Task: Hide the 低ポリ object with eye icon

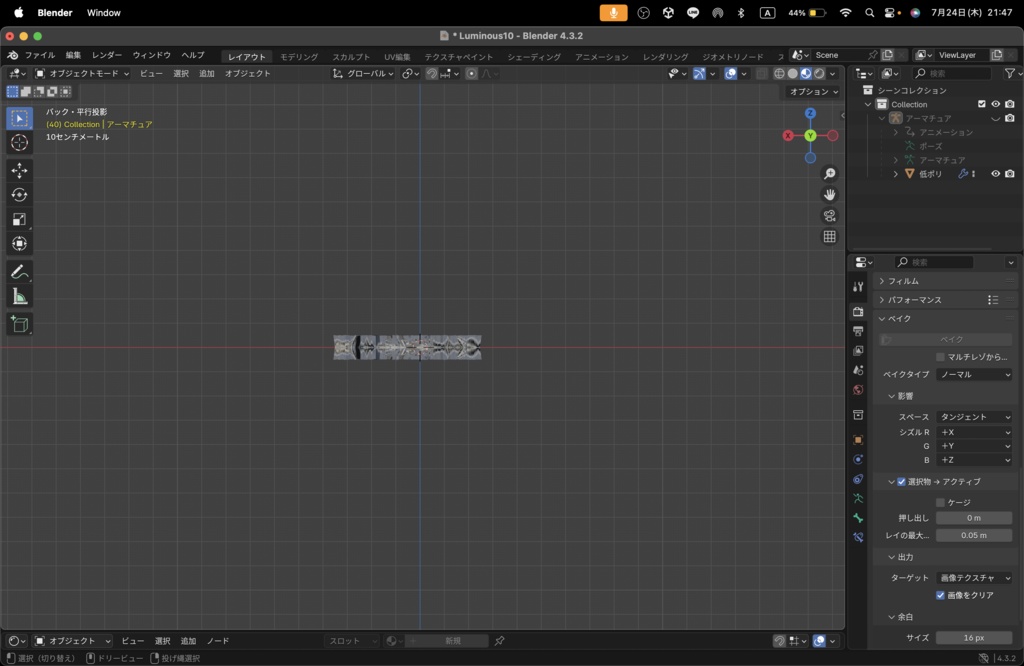Action: click(x=995, y=174)
